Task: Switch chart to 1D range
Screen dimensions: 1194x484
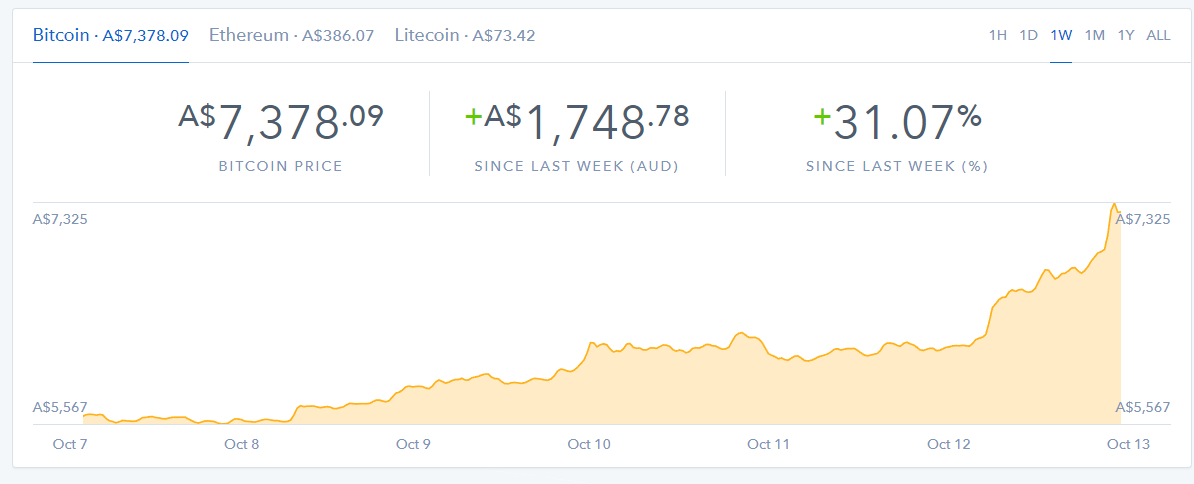Action: point(1028,35)
